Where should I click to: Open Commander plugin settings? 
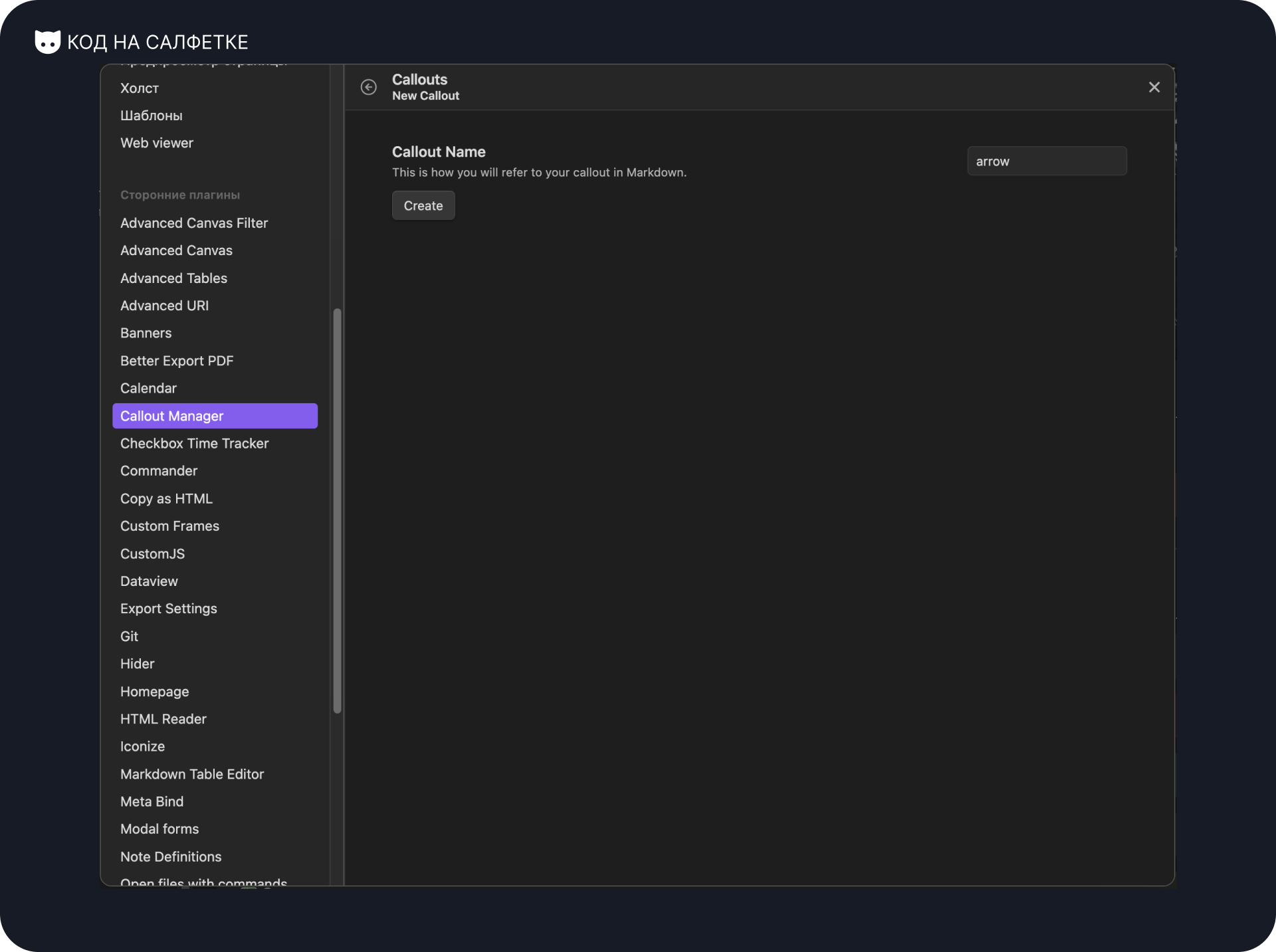(158, 470)
